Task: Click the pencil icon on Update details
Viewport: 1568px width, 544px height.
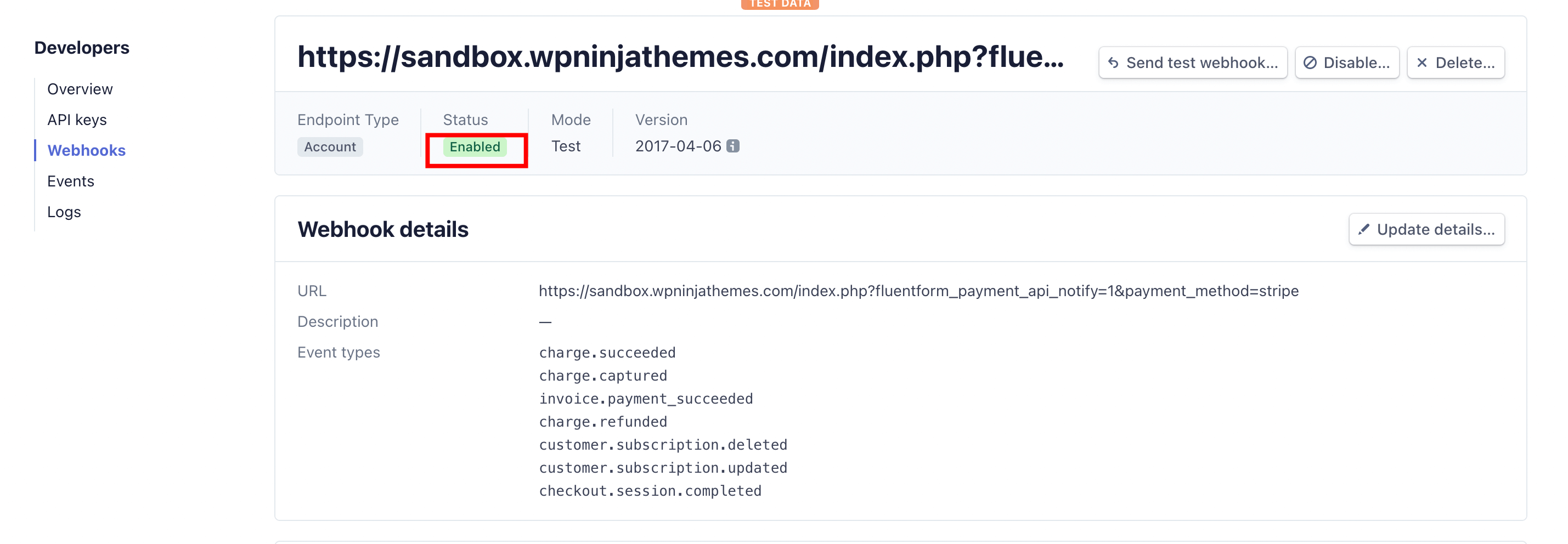Action: (1363, 229)
